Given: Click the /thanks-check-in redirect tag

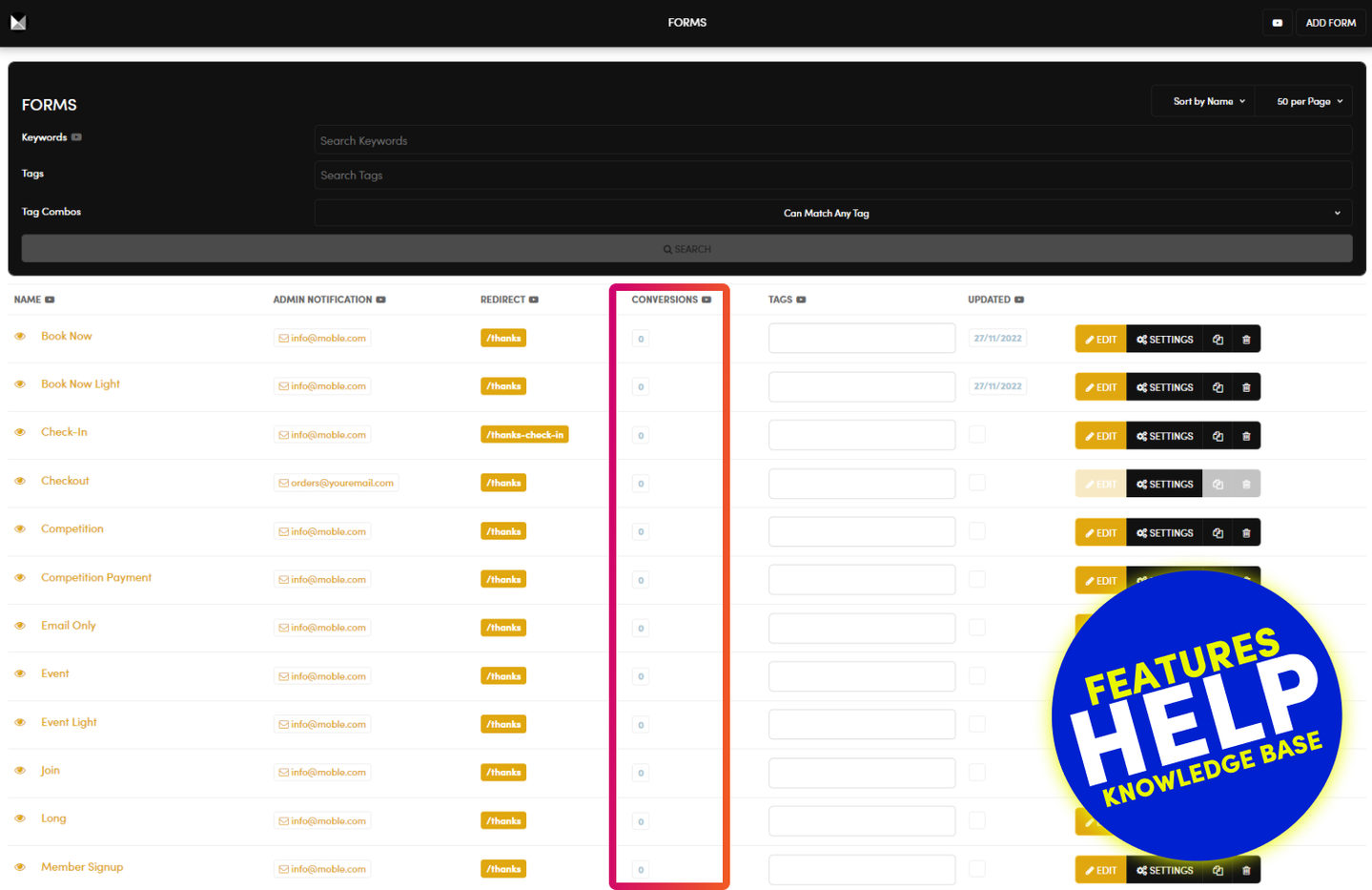Looking at the screenshot, I should 524,435.
